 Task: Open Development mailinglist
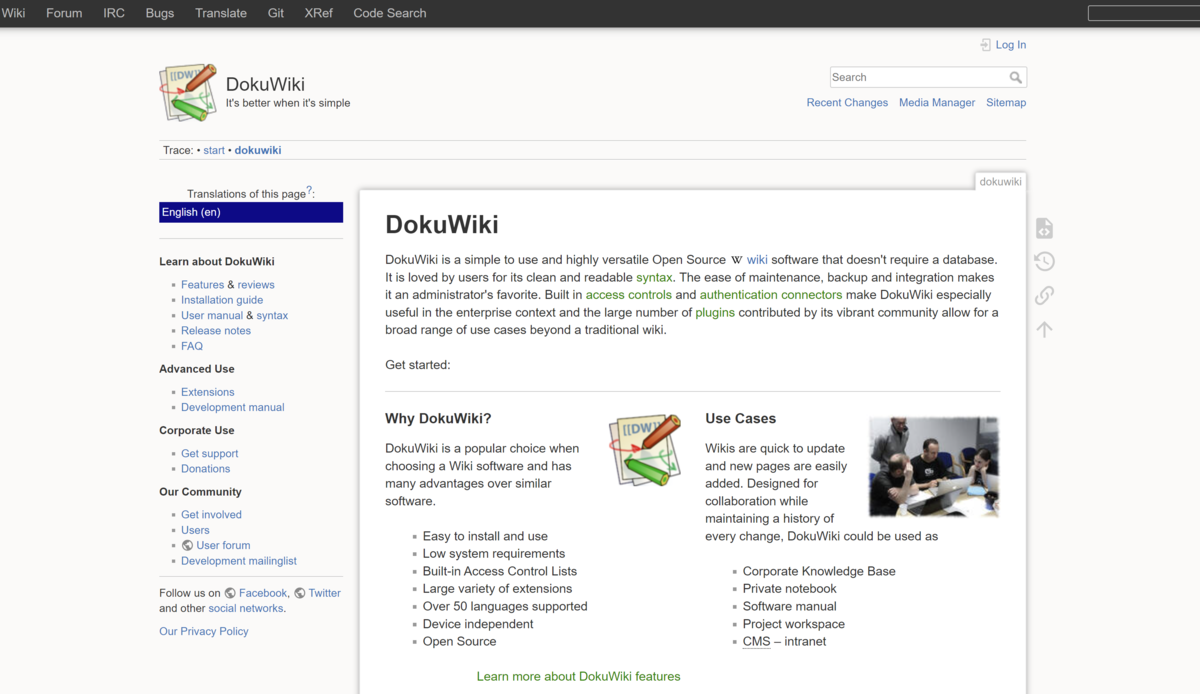(x=239, y=561)
